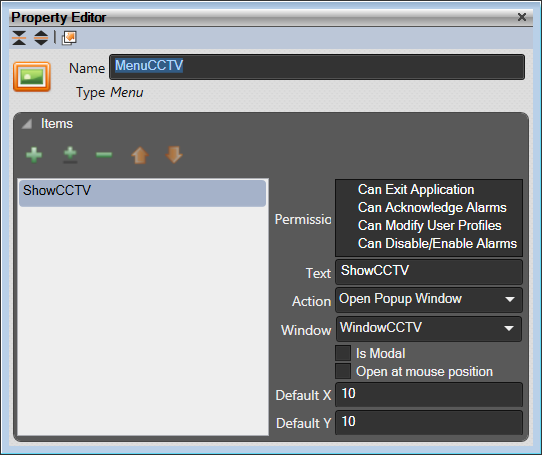Click the orange Menu object type icon
The image size is (542, 455).
point(32,77)
